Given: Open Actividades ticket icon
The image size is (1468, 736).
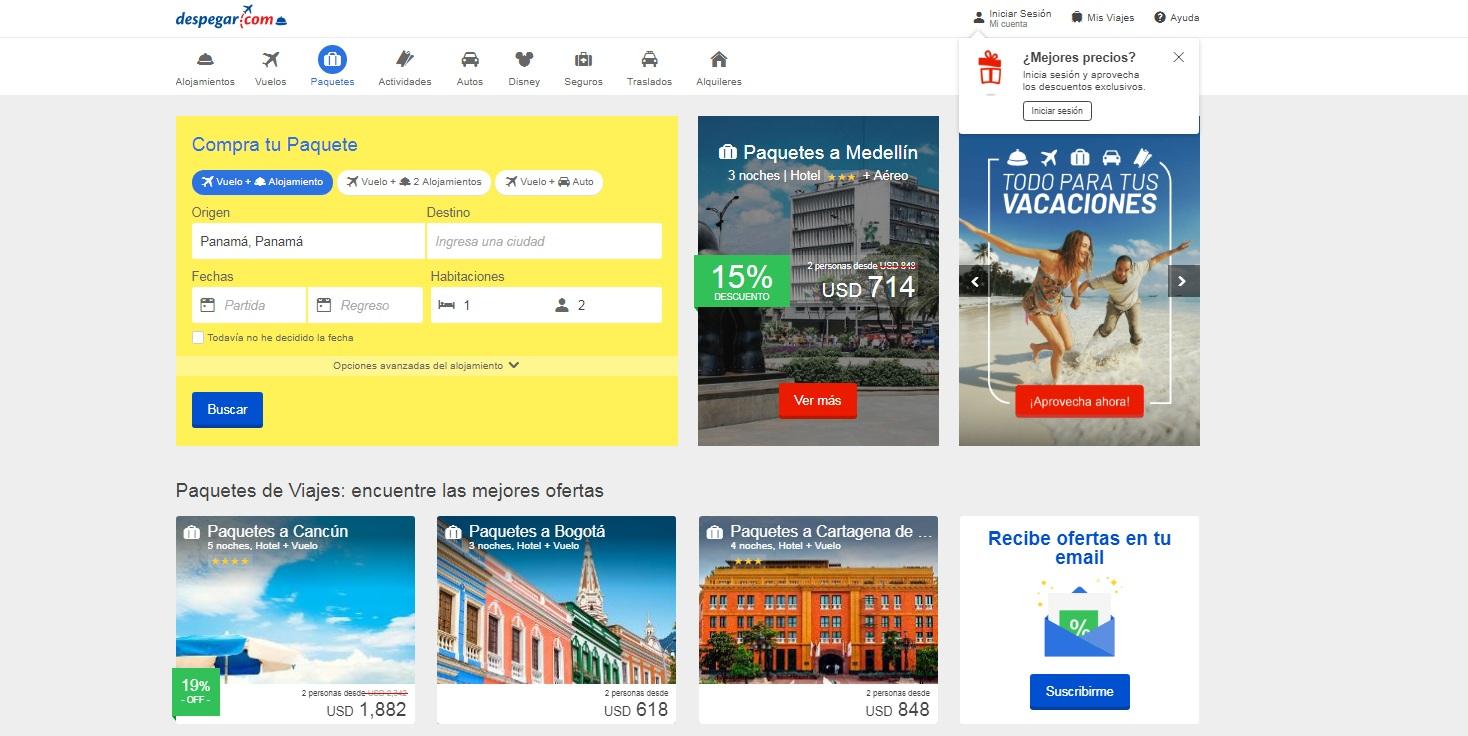Looking at the screenshot, I should pos(404,60).
